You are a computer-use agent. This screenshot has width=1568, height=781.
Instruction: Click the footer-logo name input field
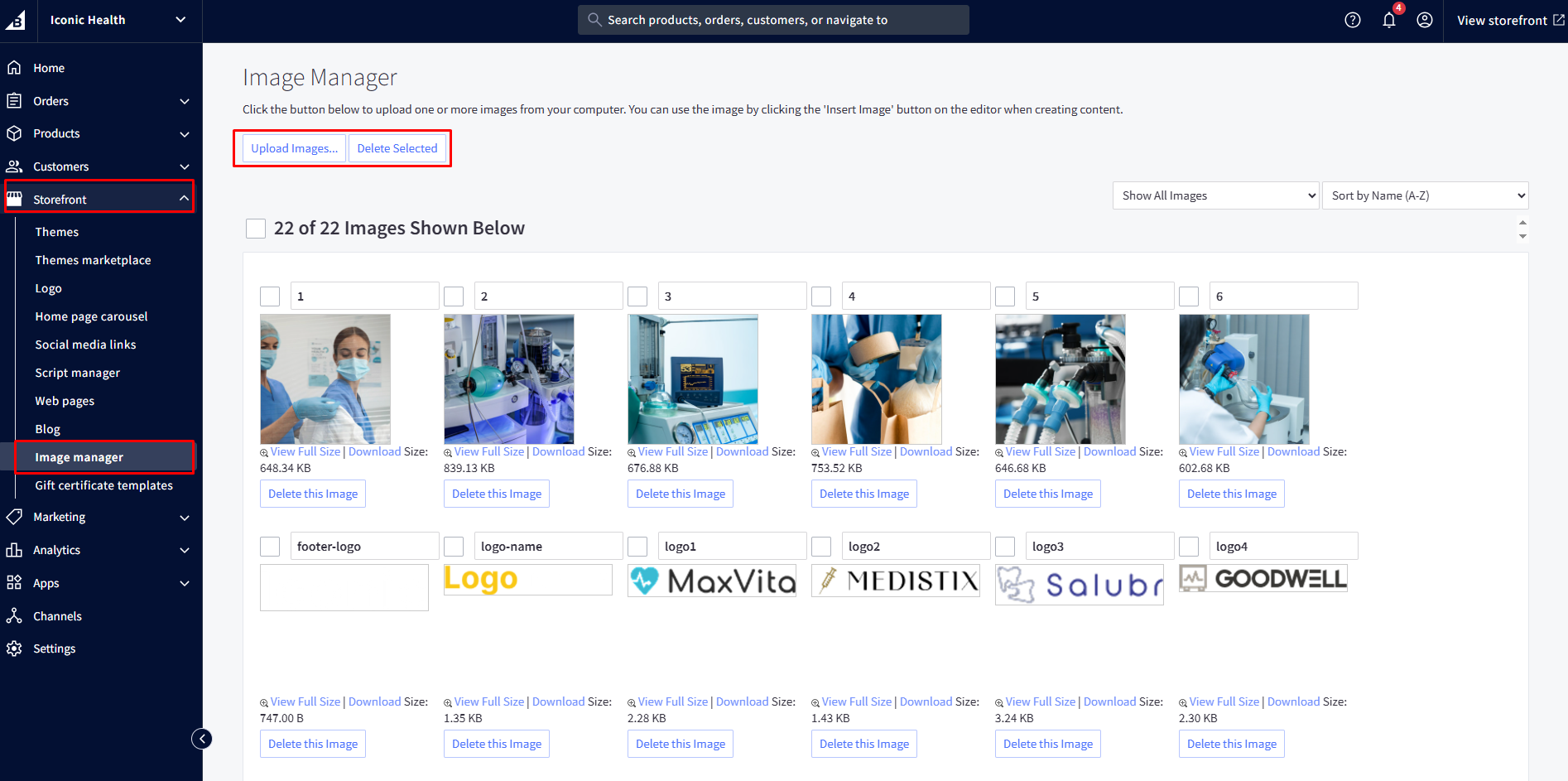pyautogui.click(x=363, y=547)
